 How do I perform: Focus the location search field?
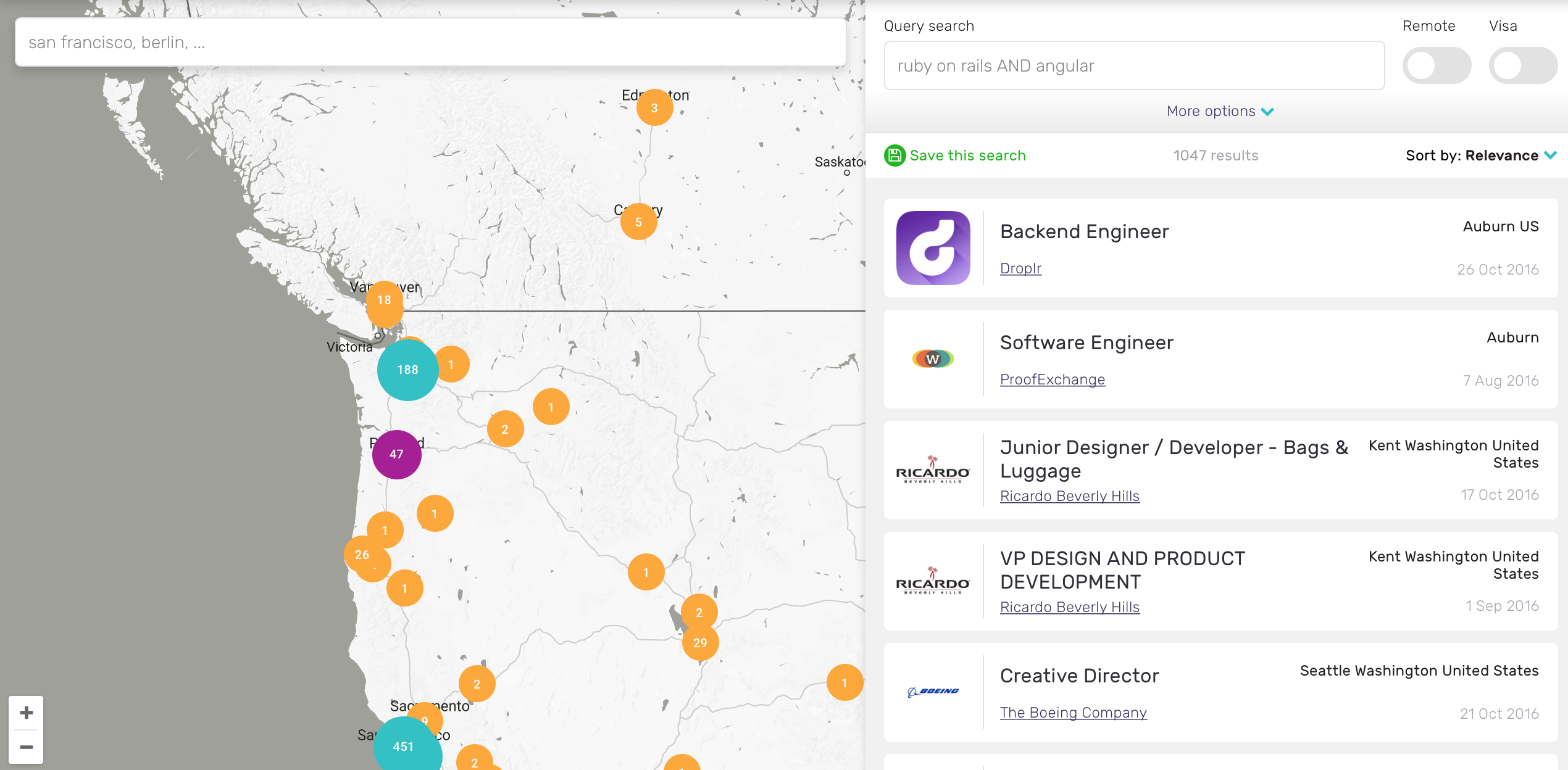click(430, 42)
